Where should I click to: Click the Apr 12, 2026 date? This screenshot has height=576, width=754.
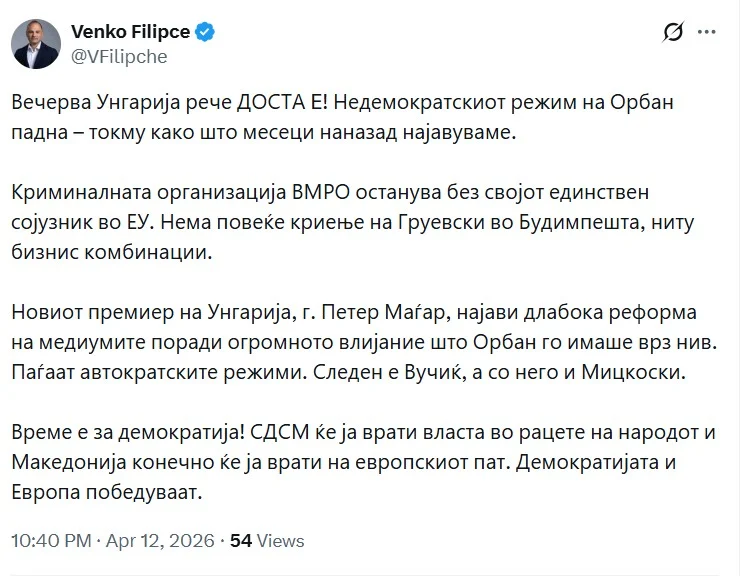pos(157,541)
